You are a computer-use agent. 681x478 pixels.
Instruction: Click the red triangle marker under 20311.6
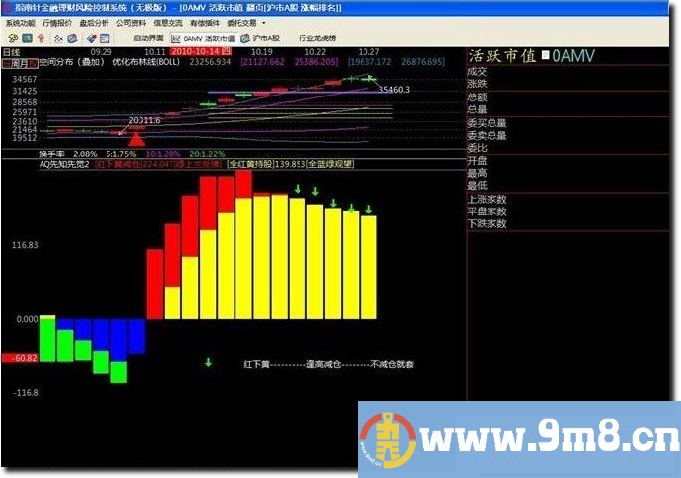pyautogui.click(x=136, y=139)
